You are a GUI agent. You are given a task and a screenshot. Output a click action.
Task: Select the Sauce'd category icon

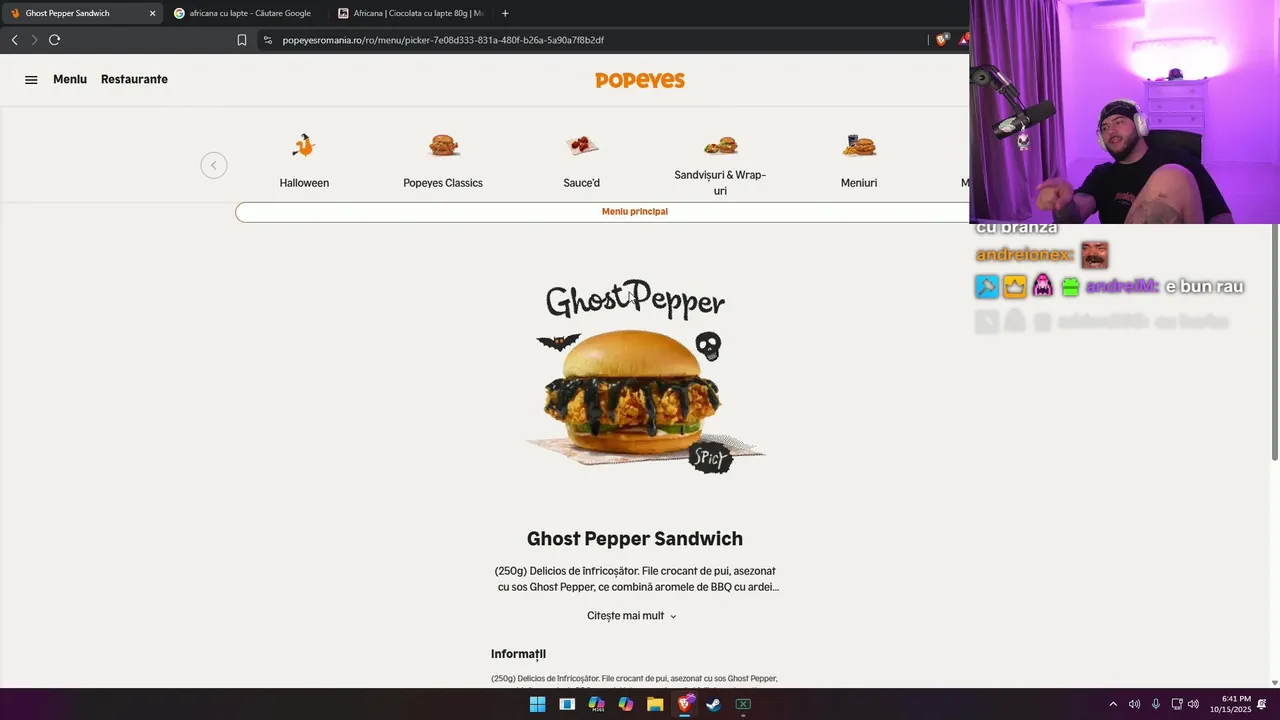[x=582, y=146]
